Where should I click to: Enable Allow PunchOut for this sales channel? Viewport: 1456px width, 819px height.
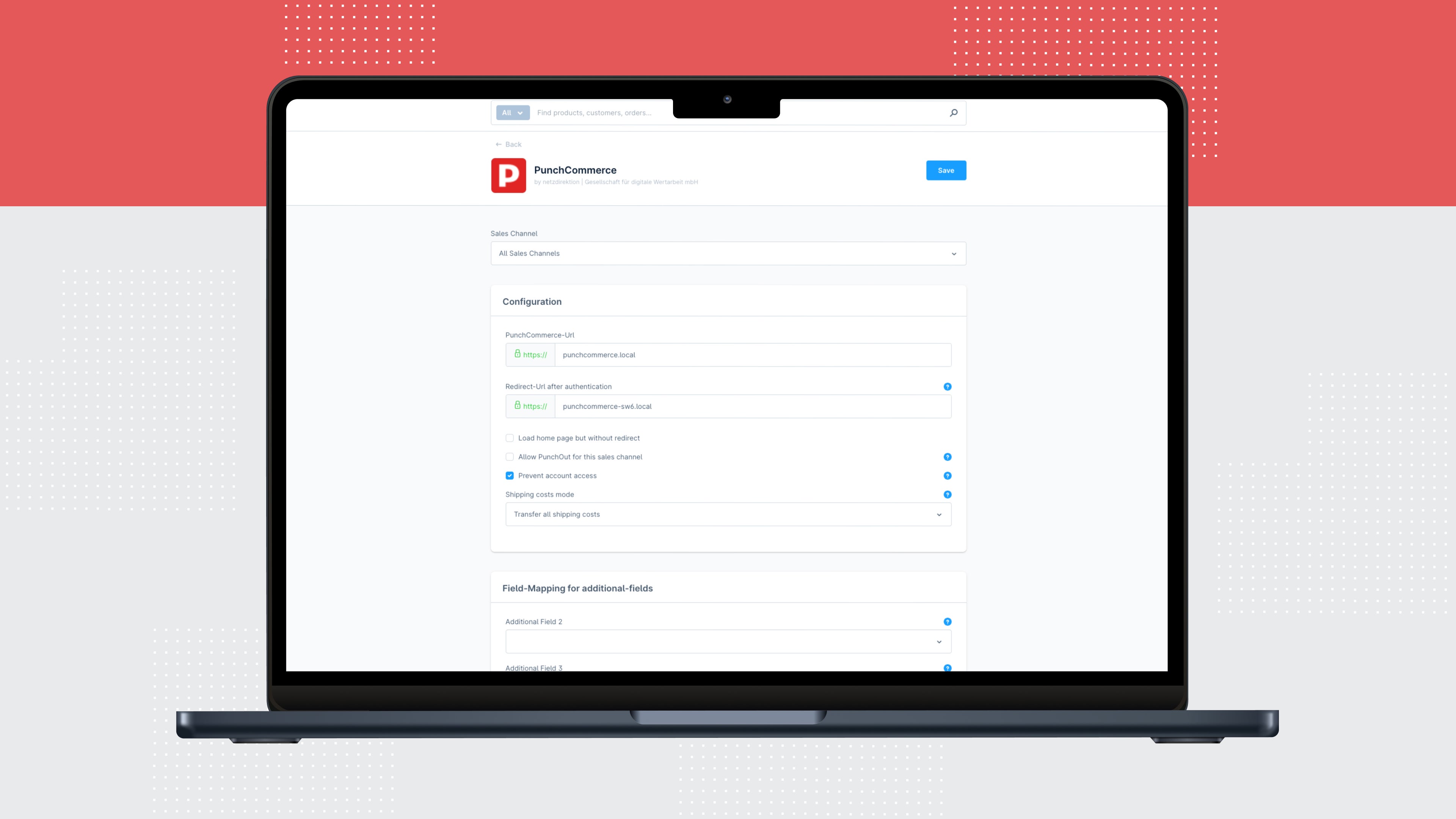(509, 457)
